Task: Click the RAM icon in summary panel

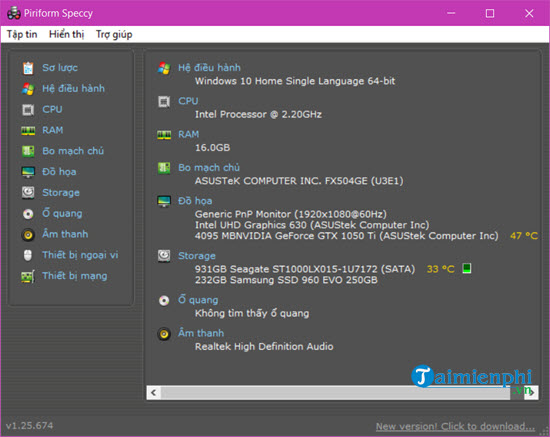Action: 164,135
